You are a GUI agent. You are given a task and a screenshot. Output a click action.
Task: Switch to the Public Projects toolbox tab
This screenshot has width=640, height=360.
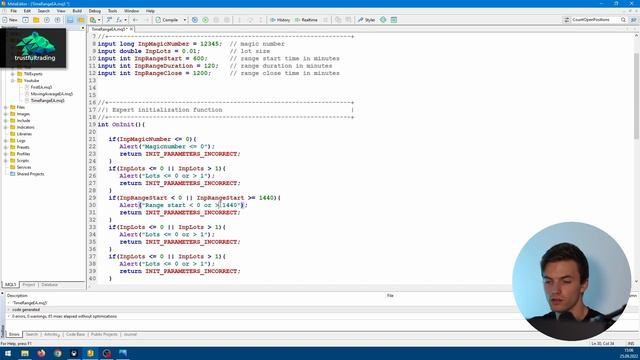104,334
